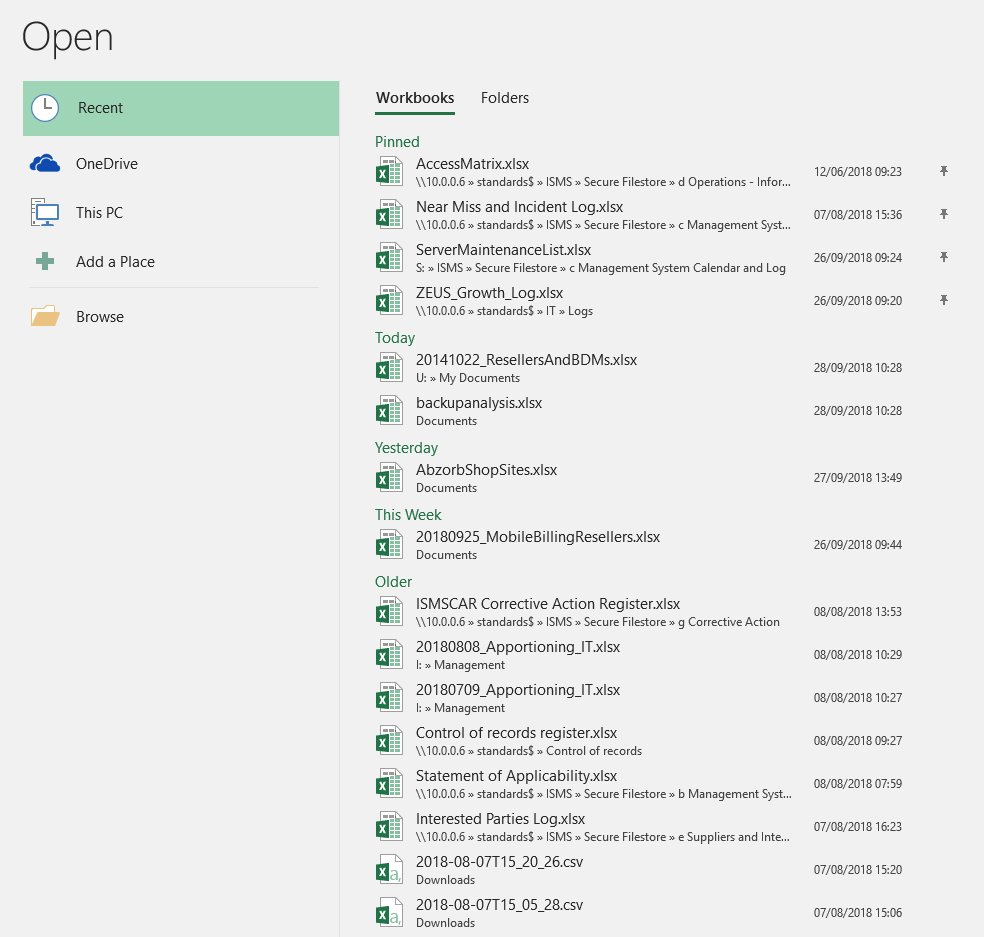Click the Excel icon beside backupanalysis.xlsx
The image size is (984, 937).
[x=388, y=410]
